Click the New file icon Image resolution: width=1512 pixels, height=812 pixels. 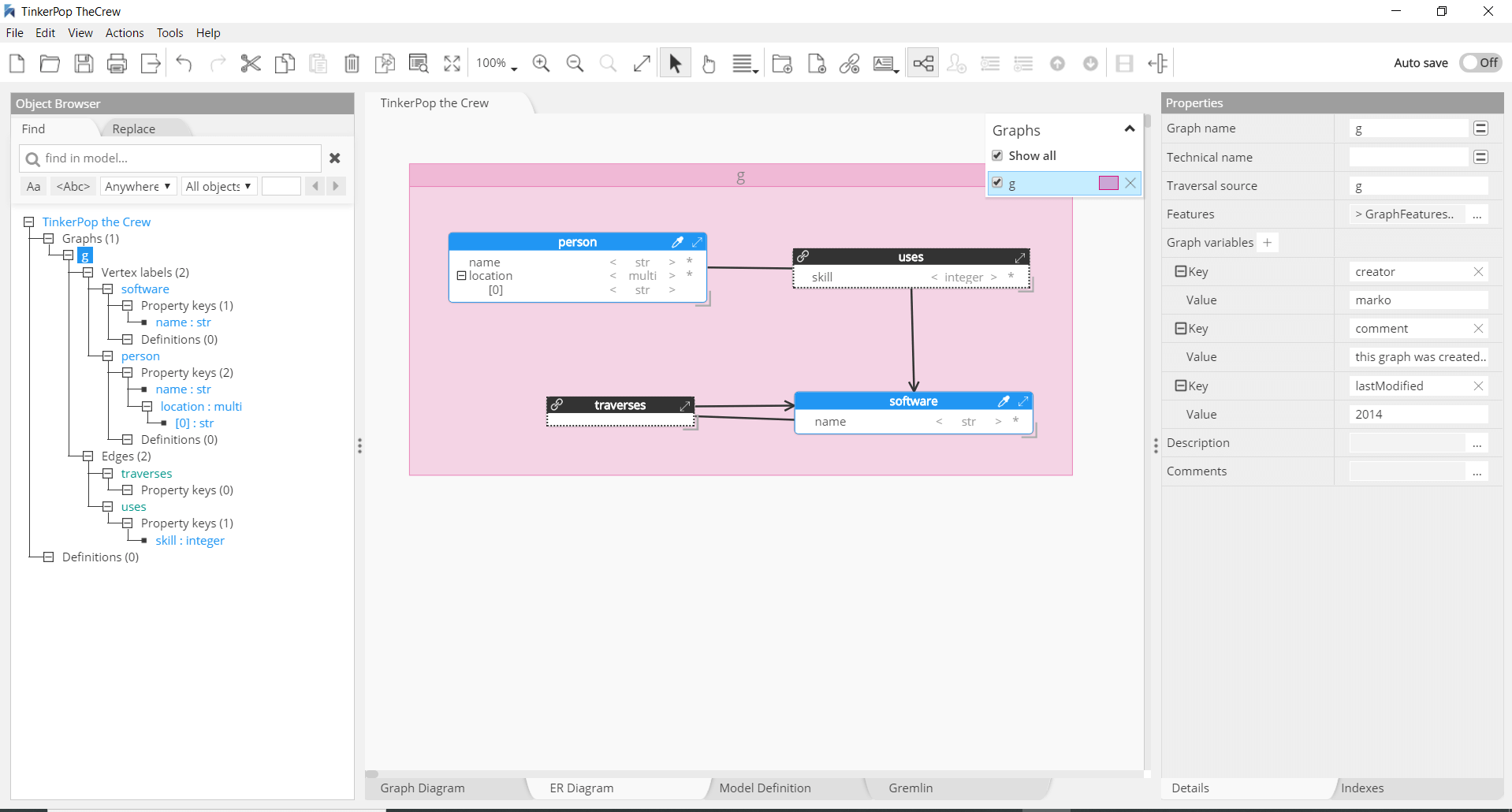[17, 63]
